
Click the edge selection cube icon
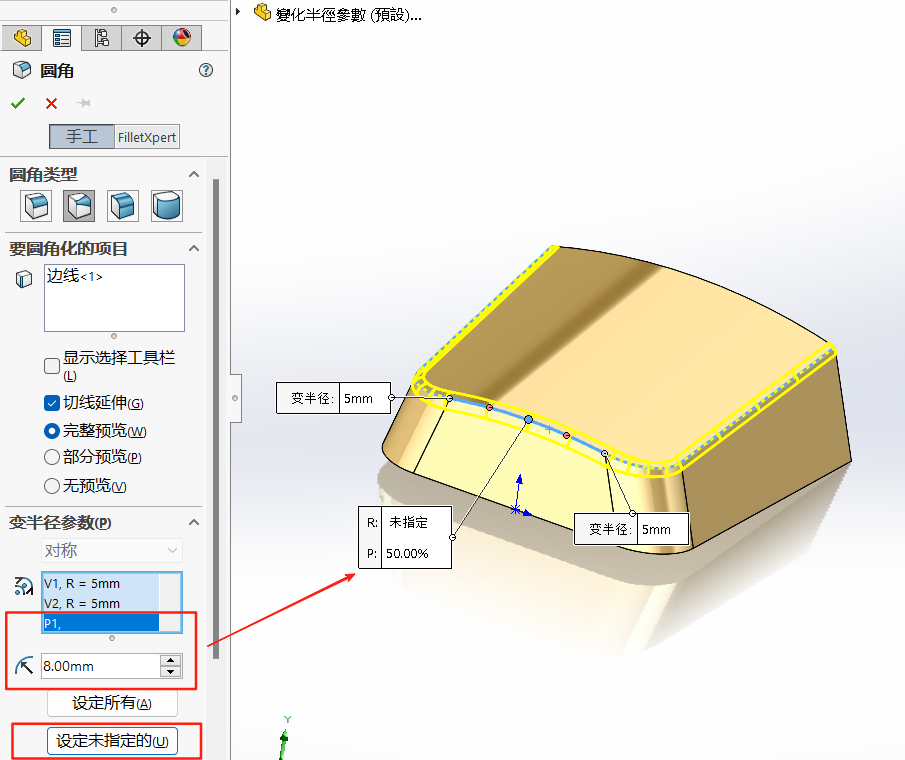click(24, 279)
